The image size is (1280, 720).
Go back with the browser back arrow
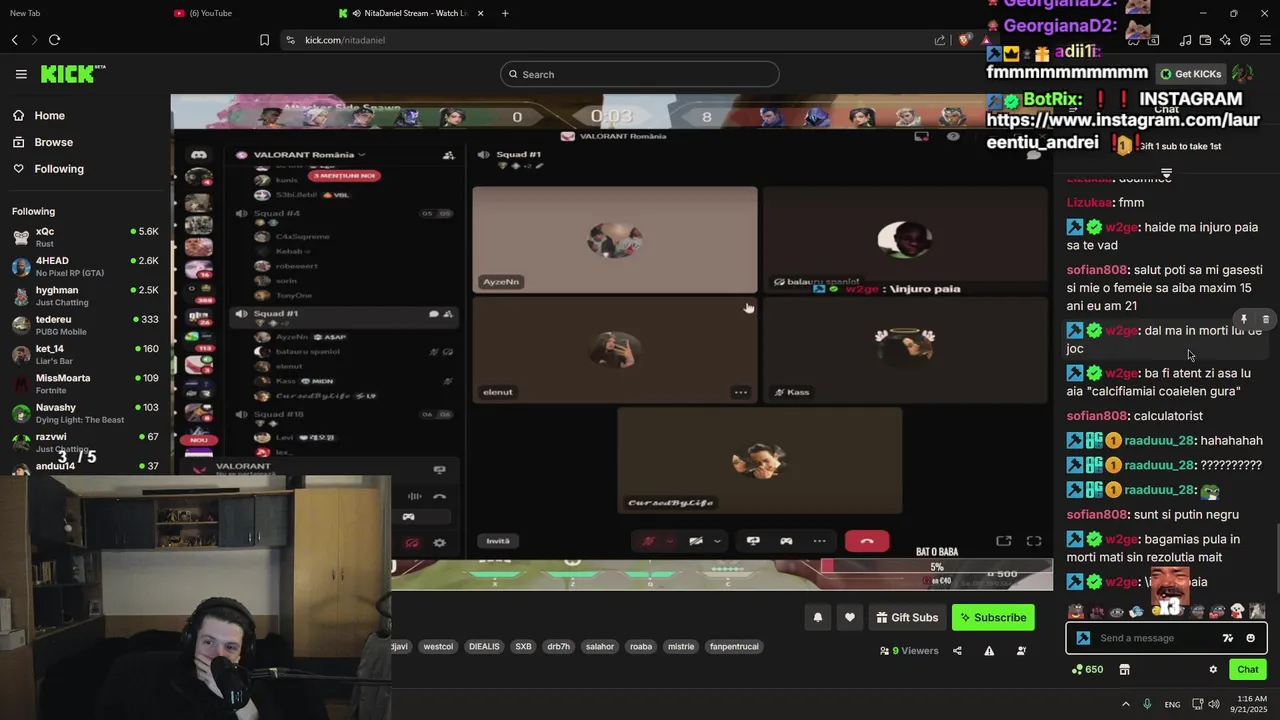(x=15, y=40)
